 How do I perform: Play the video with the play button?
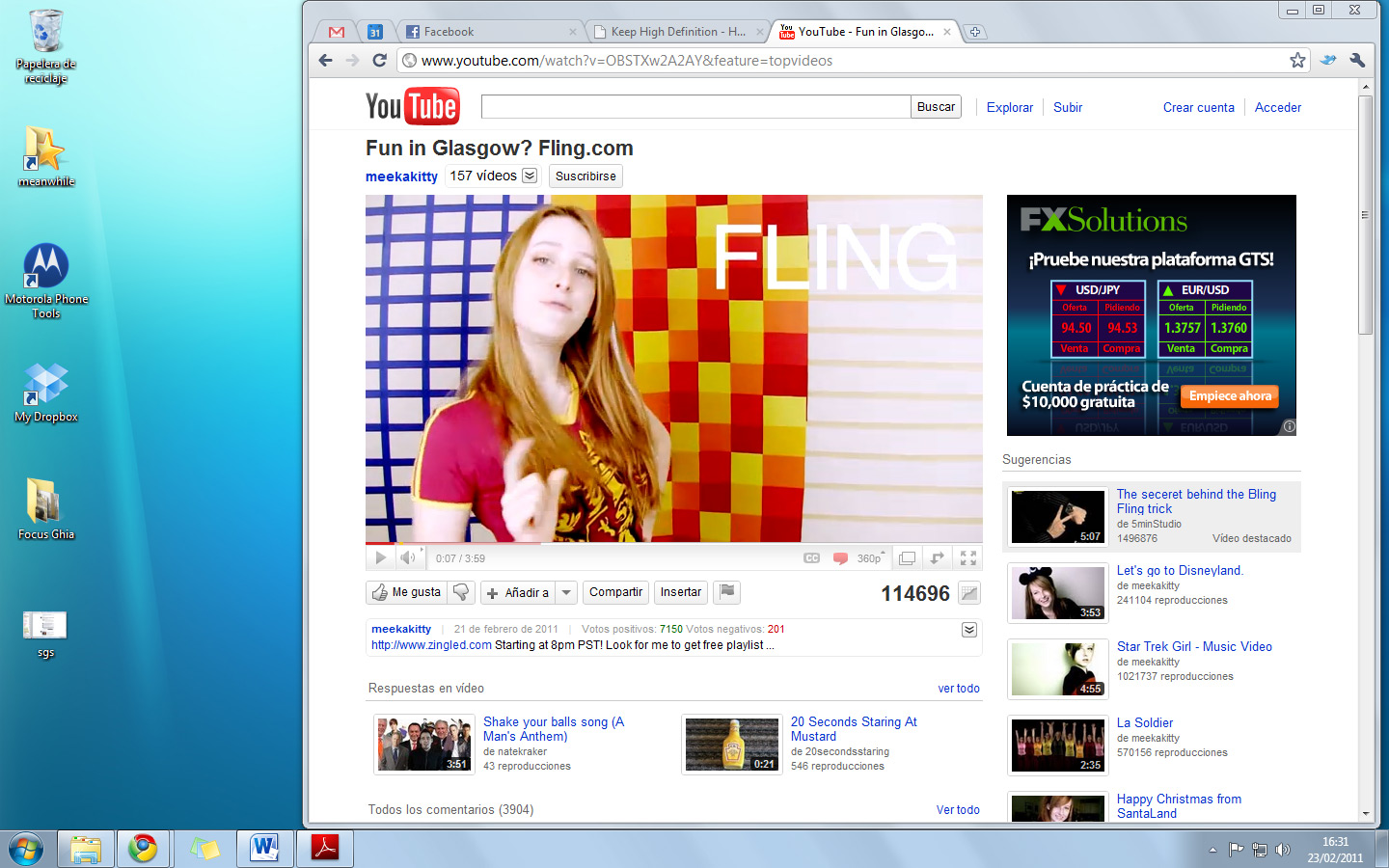coord(380,557)
